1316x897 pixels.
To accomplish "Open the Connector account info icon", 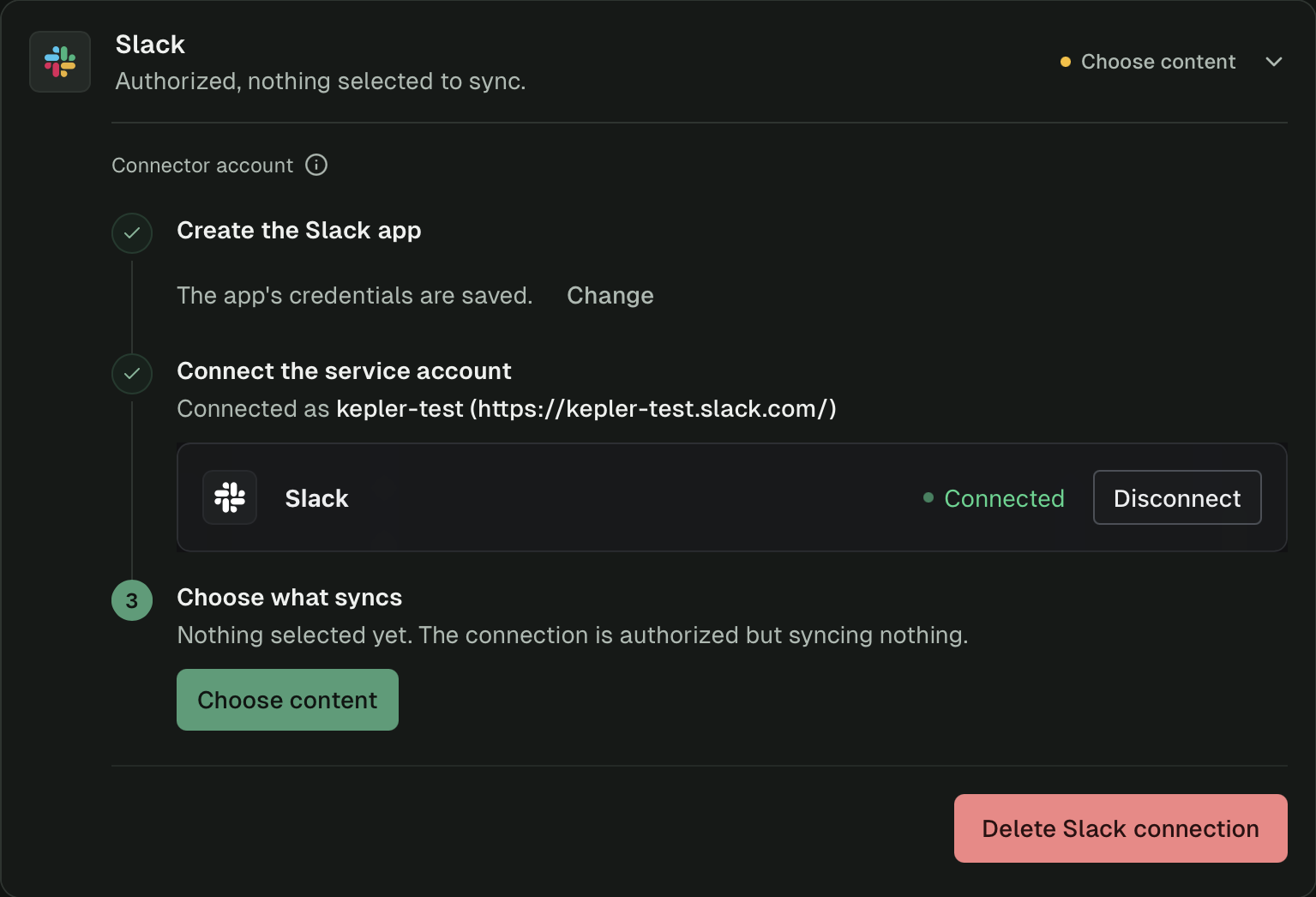I will tap(316, 165).
